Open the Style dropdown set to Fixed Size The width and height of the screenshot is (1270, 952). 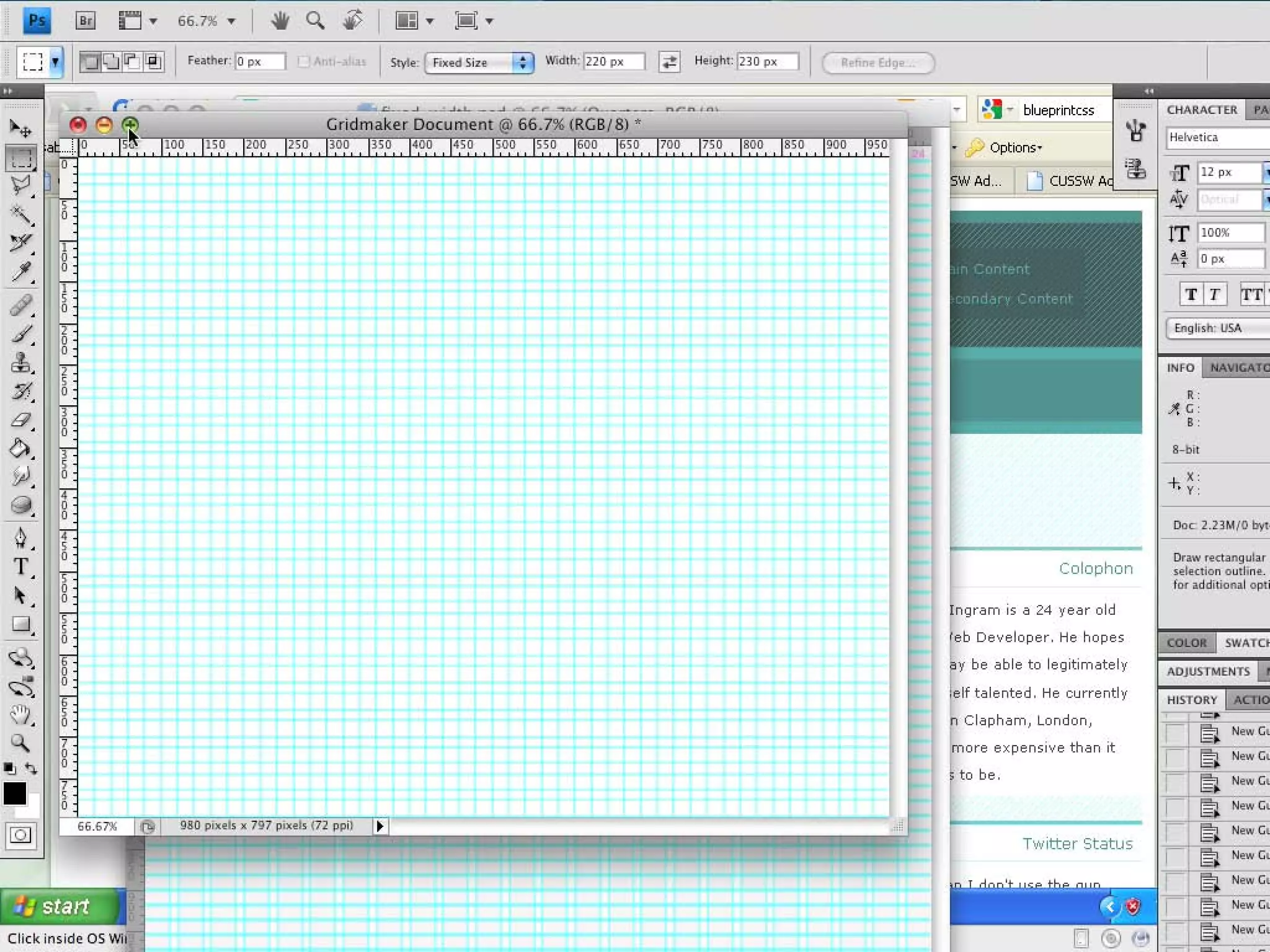479,63
